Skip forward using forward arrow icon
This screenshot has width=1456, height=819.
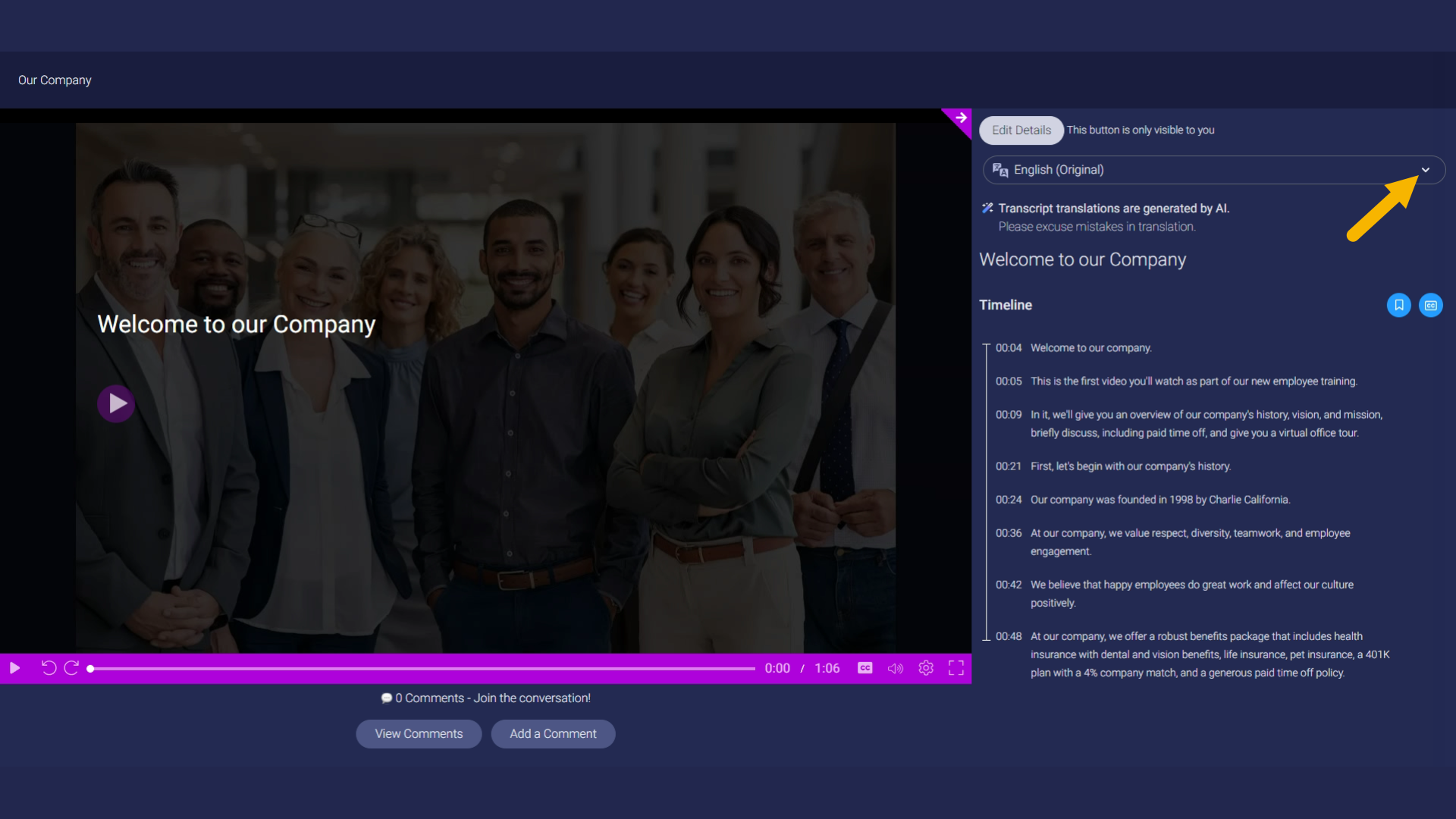tap(71, 668)
